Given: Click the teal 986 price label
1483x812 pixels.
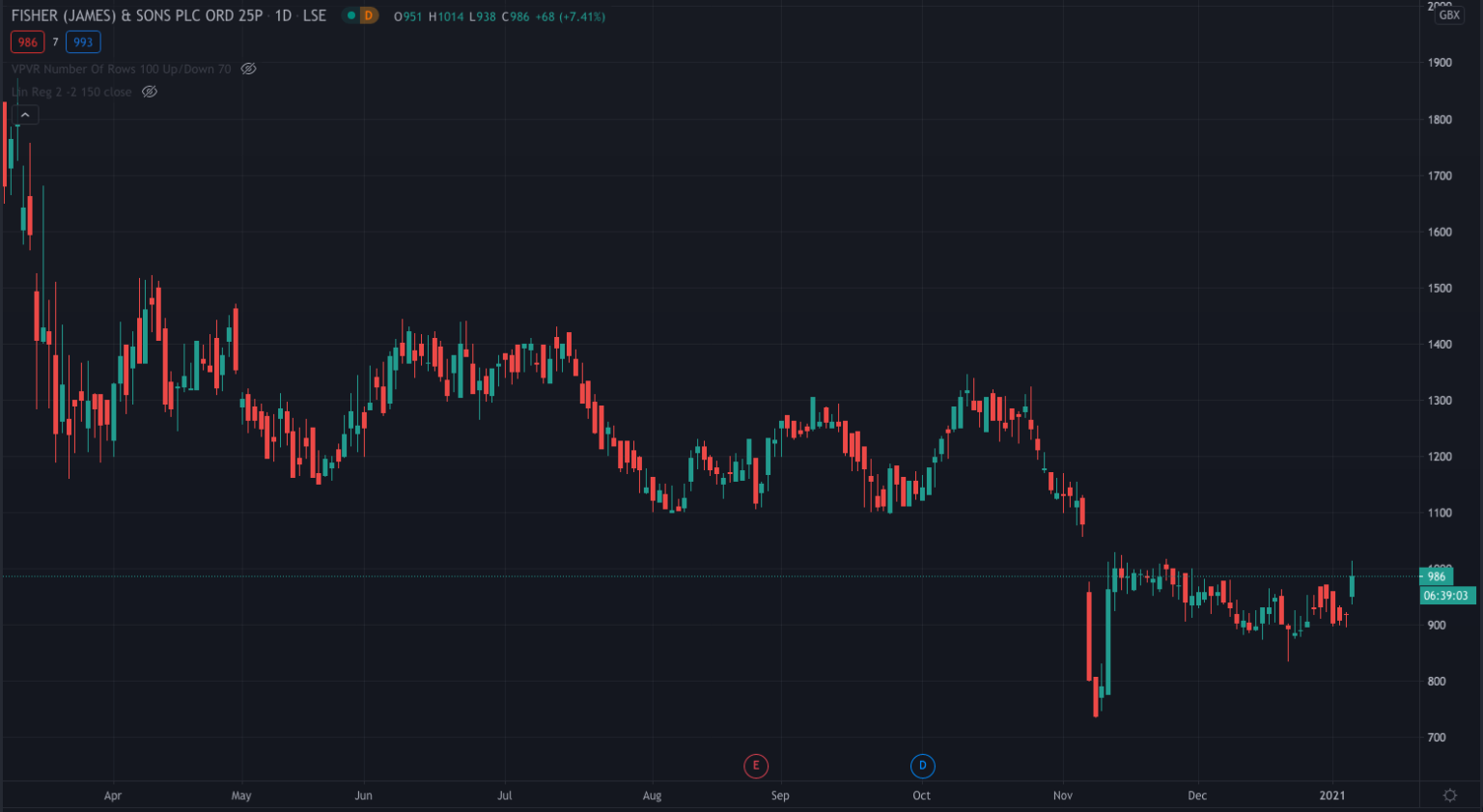Looking at the screenshot, I should click(1436, 574).
